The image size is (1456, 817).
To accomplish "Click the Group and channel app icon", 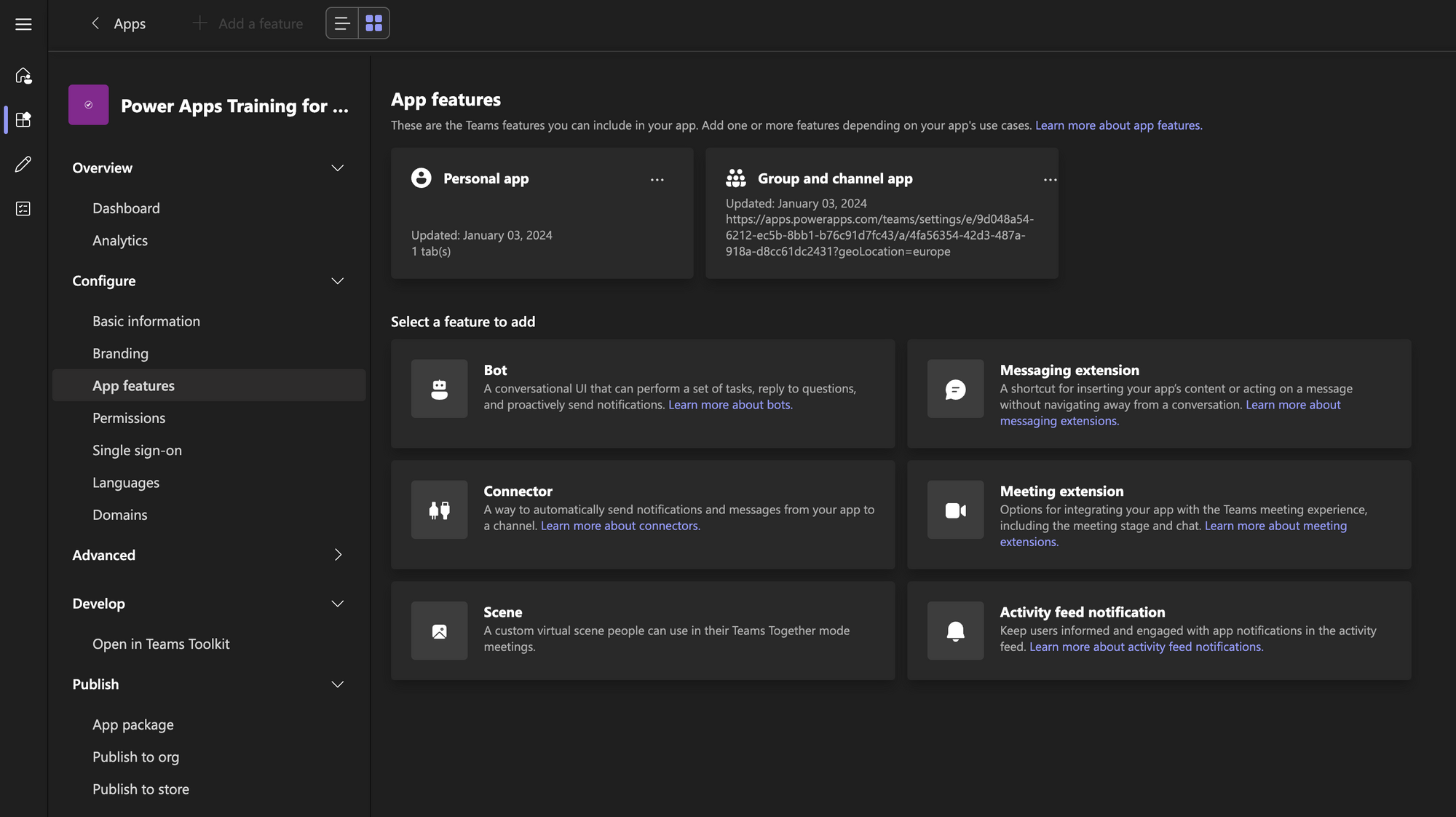I will pyautogui.click(x=734, y=179).
